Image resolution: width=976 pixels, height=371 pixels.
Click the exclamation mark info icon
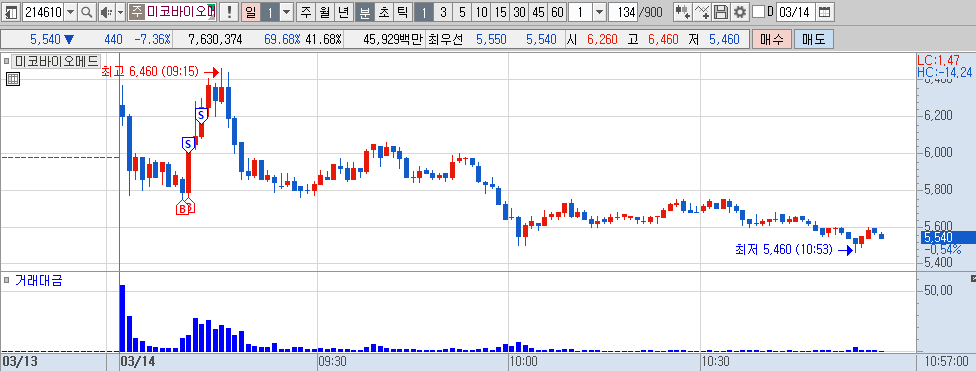[x=229, y=11]
